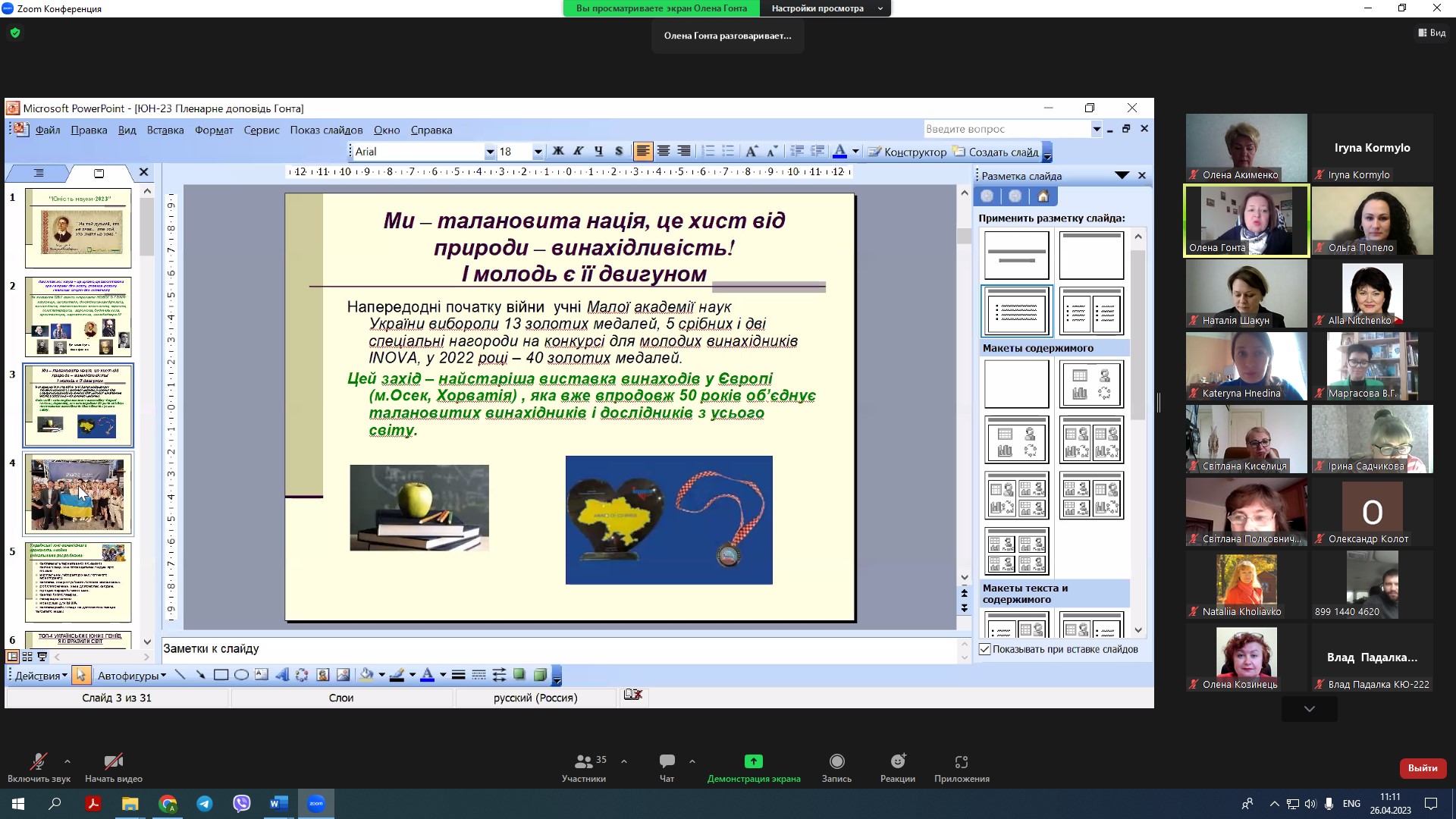The height and width of the screenshot is (819, 1456).
Task: Open Zoom Apps (Приложения) icon
Action: [961, 761]
